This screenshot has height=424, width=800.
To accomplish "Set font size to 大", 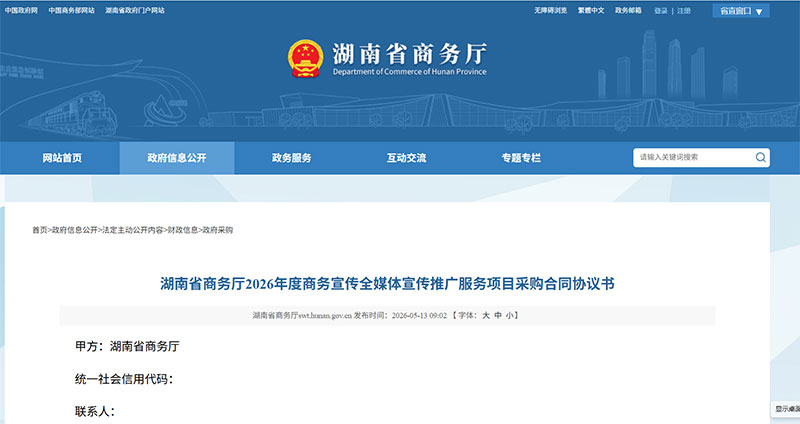I will click(486, 316).
